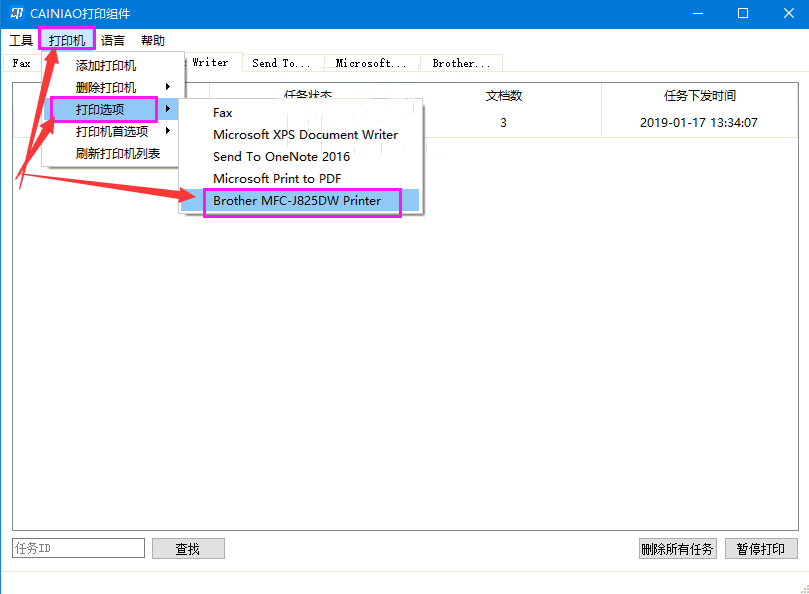Select 添加打印机 from the menu

click(106, 65)
